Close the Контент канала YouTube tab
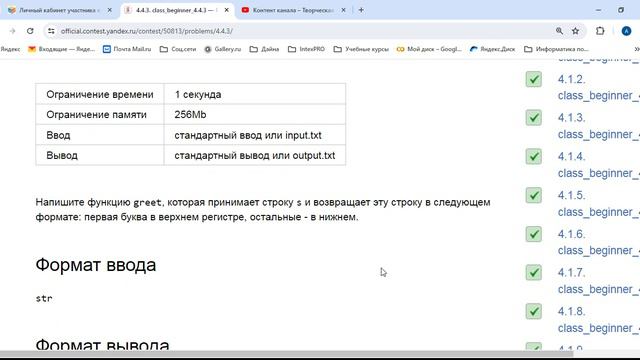The width and height of the screenshot is (640, 360). 343,10
